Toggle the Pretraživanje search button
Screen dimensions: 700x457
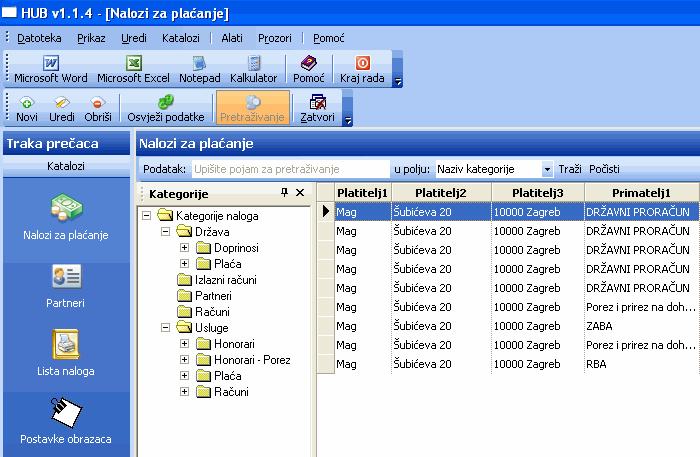tap(252, 108)
